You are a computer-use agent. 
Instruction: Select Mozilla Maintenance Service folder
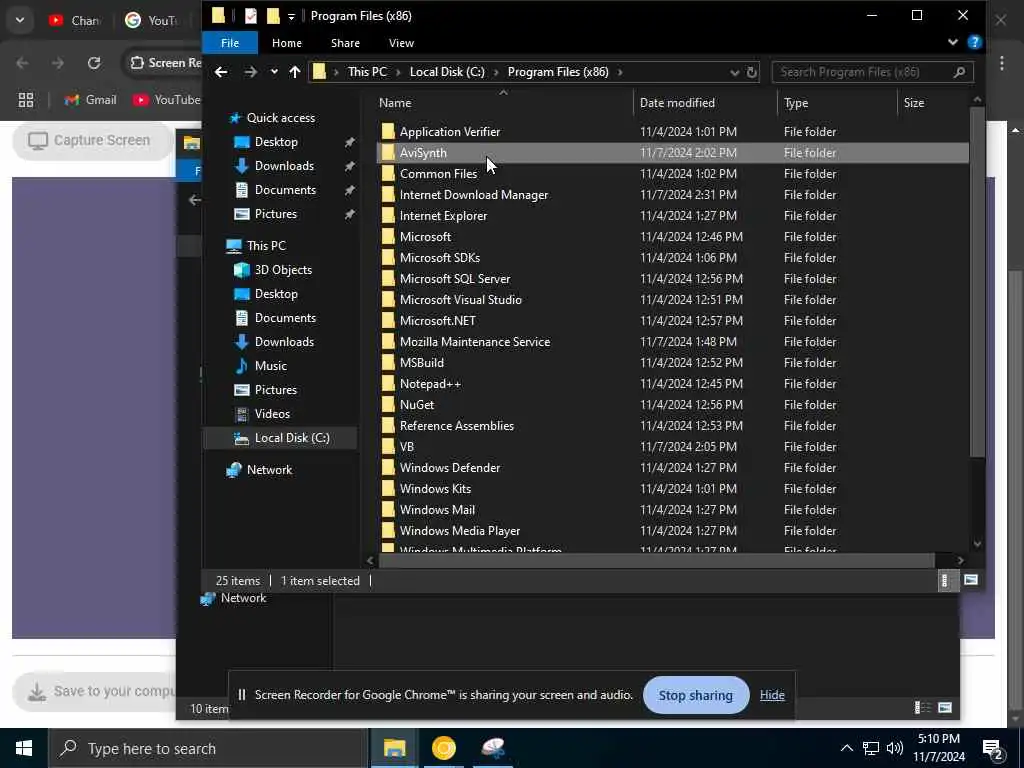475,342
